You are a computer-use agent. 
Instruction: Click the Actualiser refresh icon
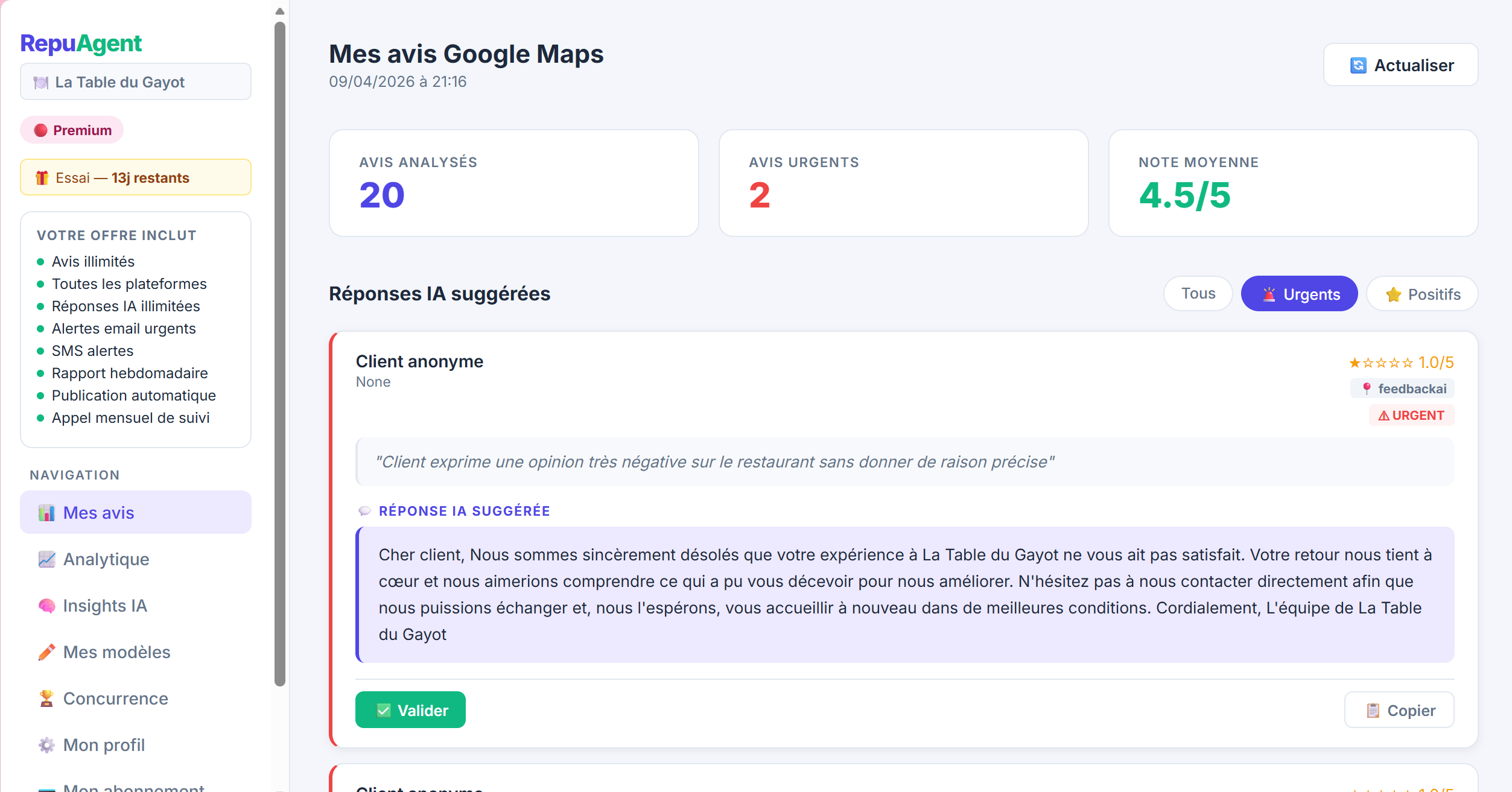[1358, 65]
